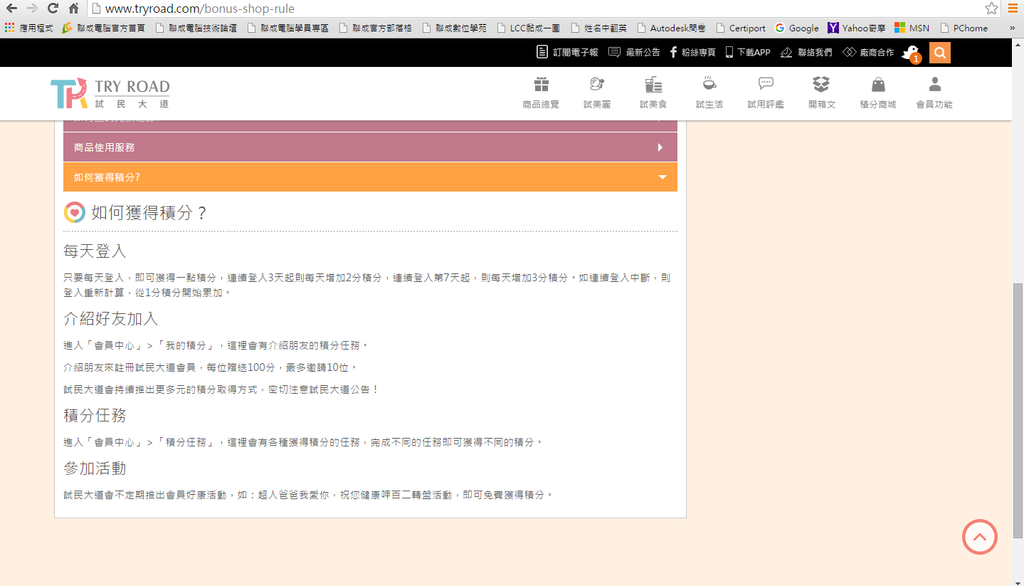
Task: Open the 試生活 nav item
Action: pos(709,93)
